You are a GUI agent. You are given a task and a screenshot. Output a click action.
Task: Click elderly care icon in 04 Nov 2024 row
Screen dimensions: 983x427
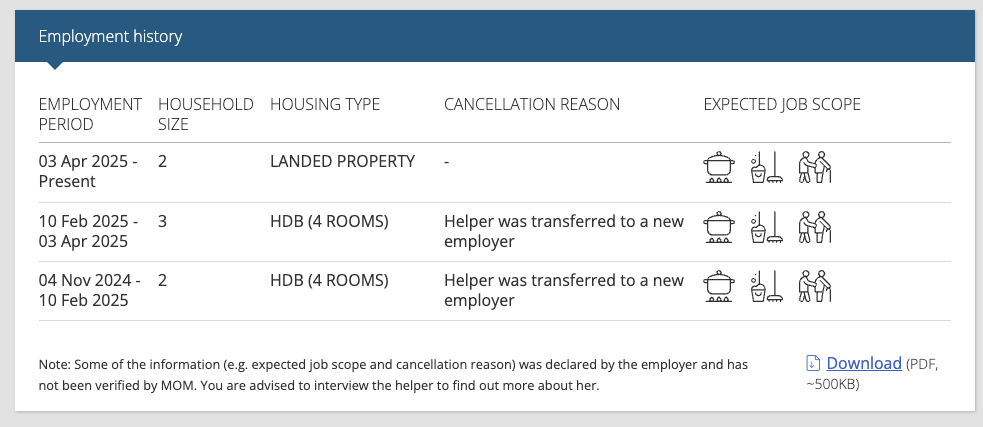click(x=814, y=286)
